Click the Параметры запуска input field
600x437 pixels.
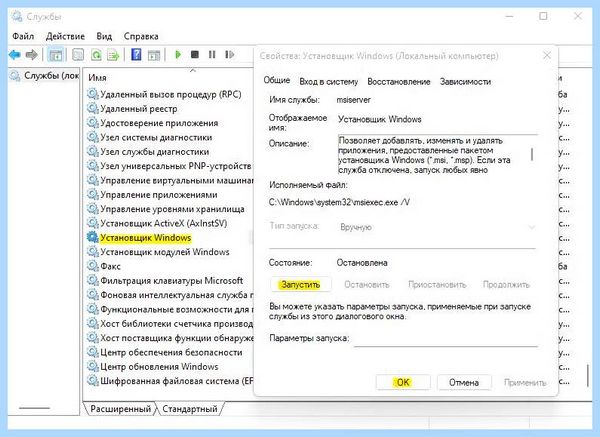445,338
